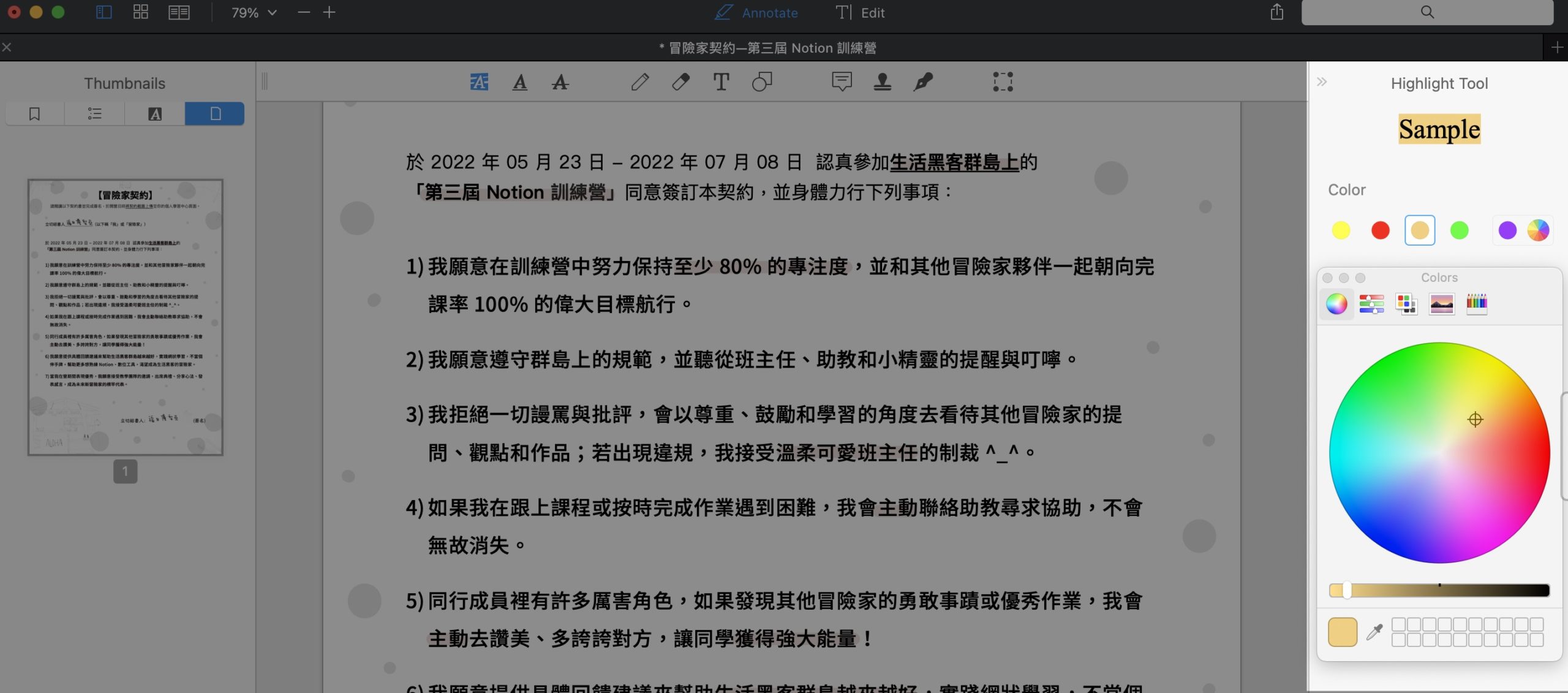Select the Stamp tool
The image size is (1568, 693).
[x=883, y=81]
